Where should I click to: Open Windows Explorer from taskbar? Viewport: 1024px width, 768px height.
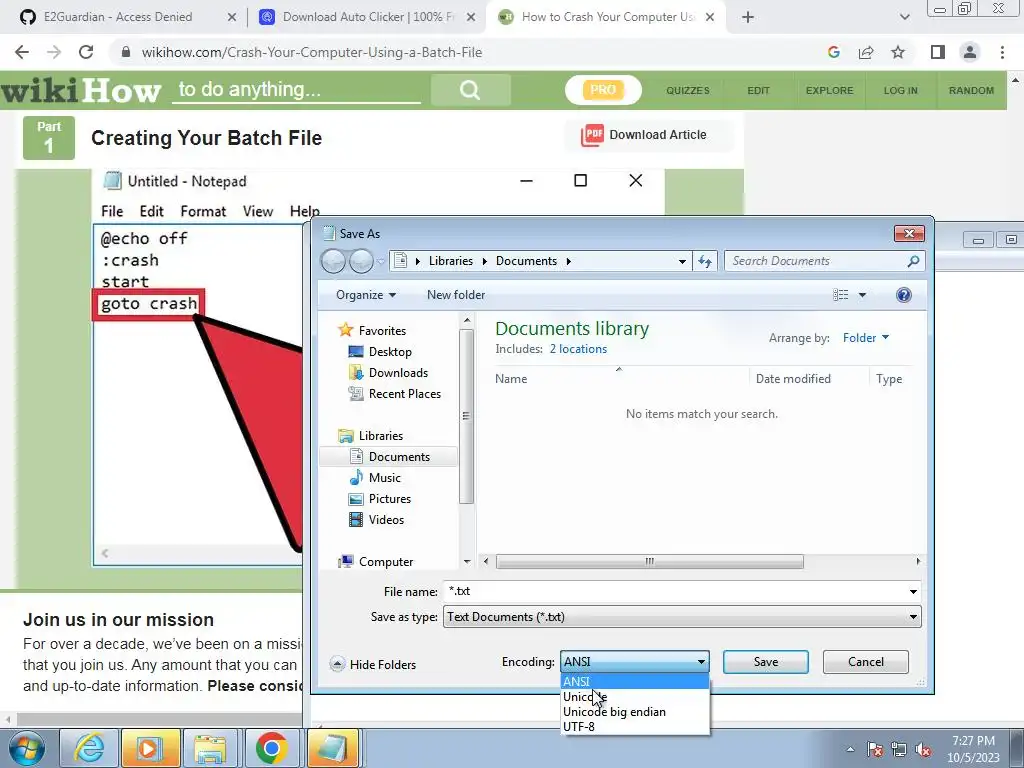tap(210, 748)
